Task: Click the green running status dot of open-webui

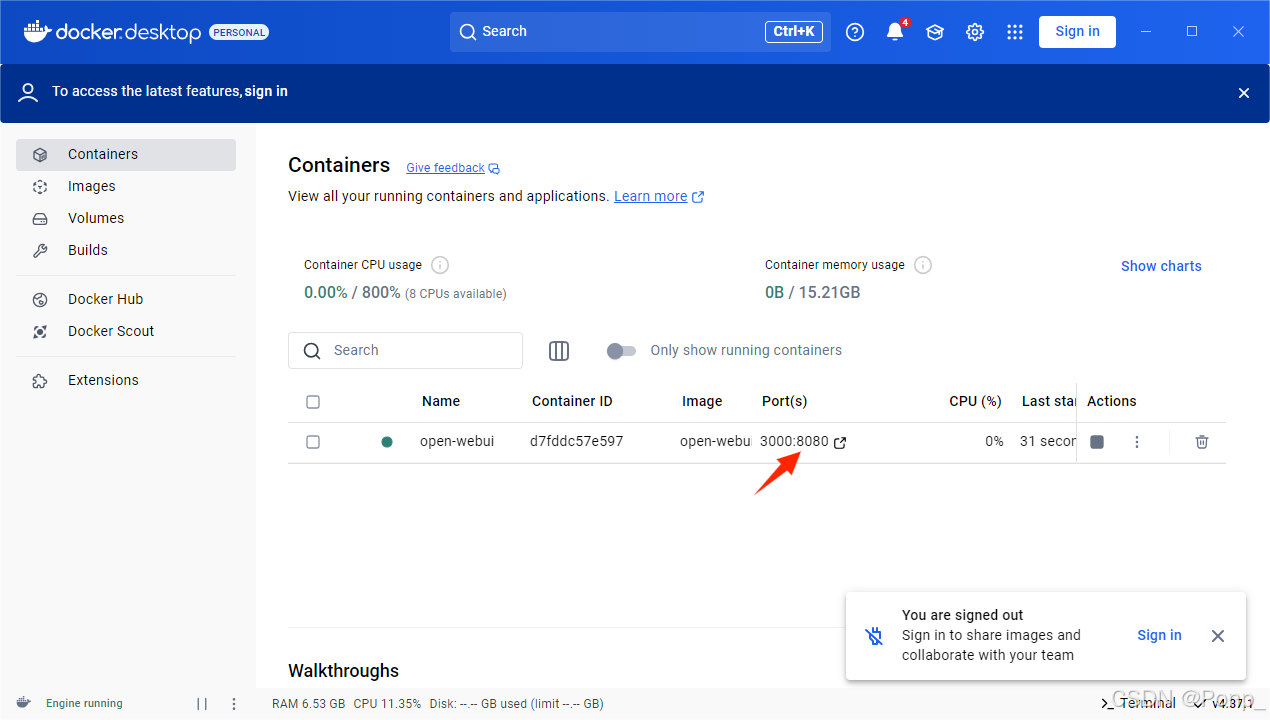Action: point(387,442)
